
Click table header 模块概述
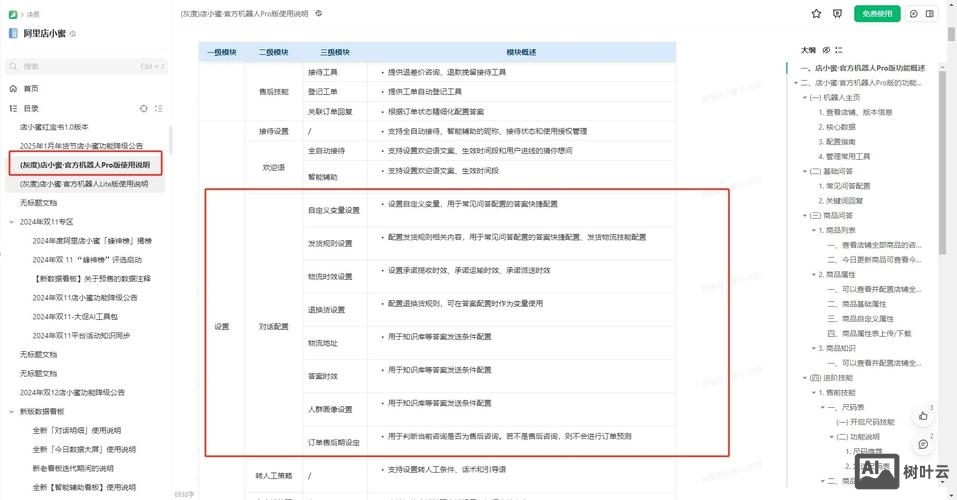point(521,53)
